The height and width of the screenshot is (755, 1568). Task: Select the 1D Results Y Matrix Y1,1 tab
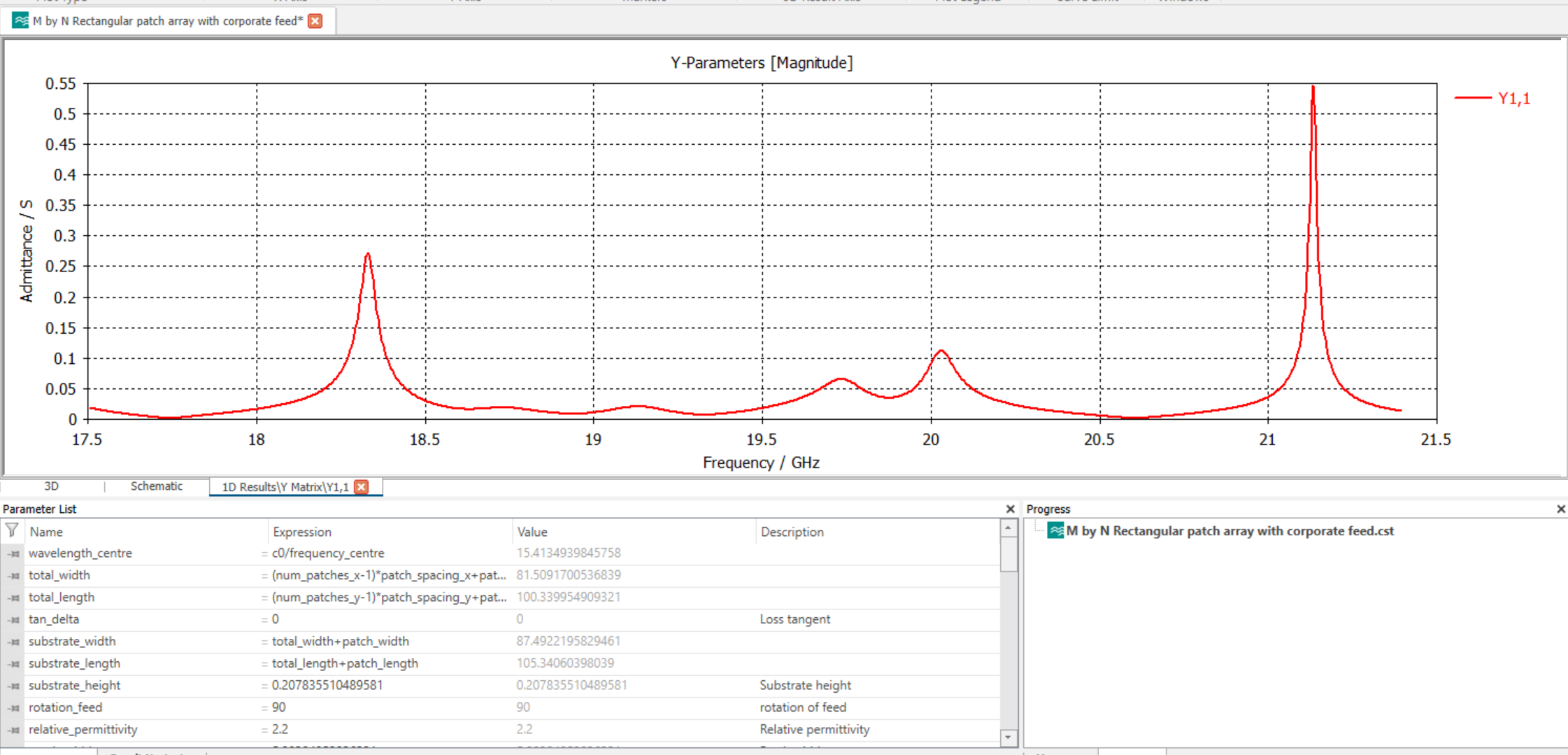coord(285,487)
